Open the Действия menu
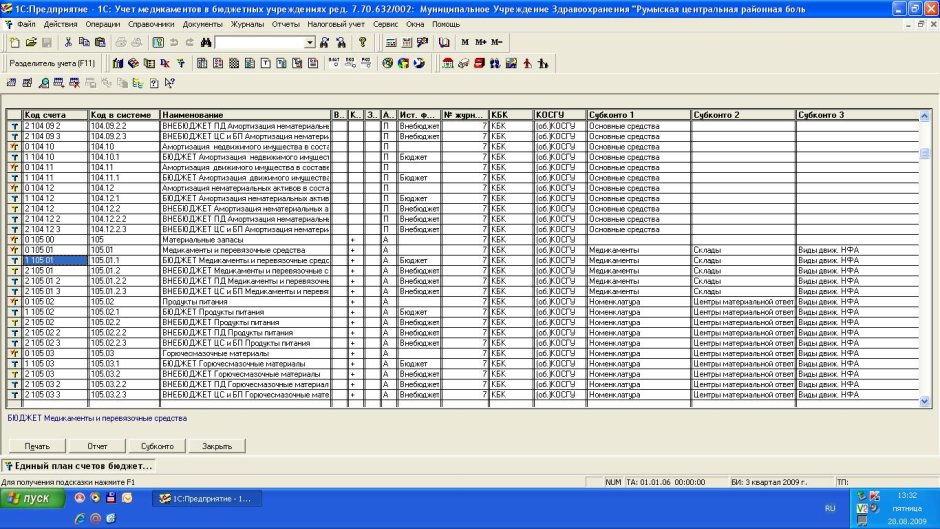940x529 pixels. click(60, 24)
